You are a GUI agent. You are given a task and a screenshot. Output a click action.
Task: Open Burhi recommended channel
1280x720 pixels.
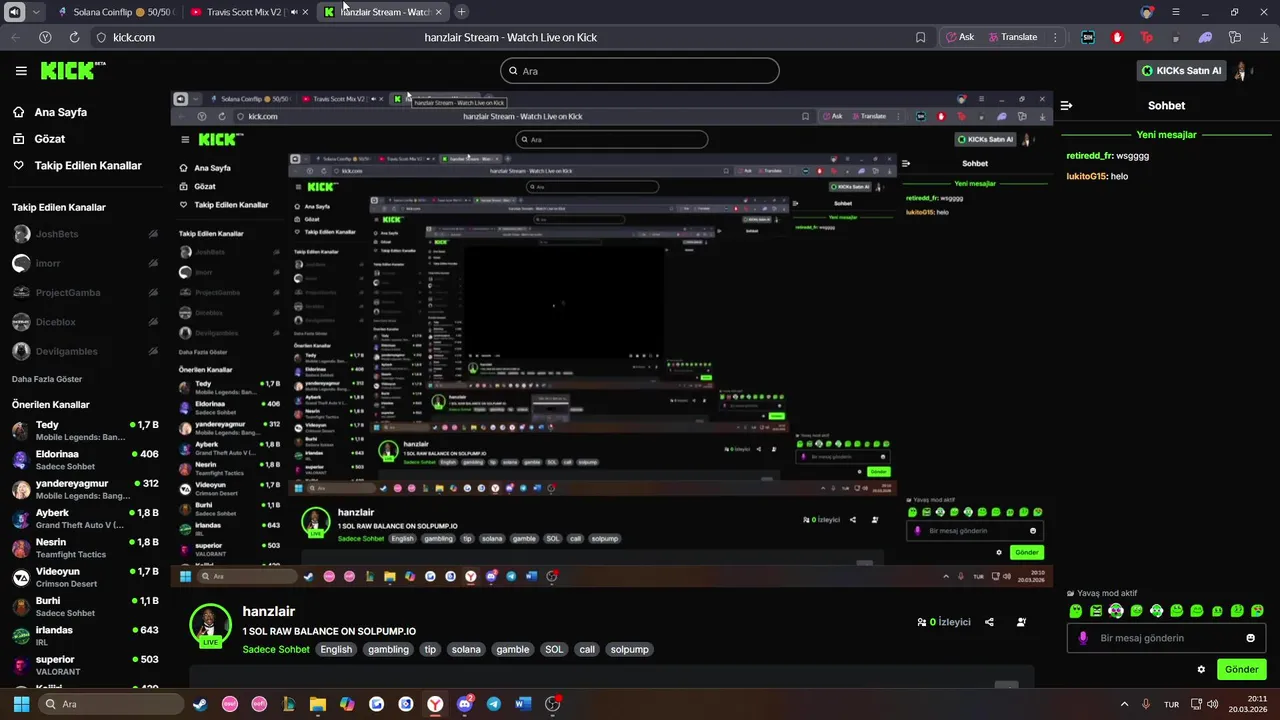[85, 606]
